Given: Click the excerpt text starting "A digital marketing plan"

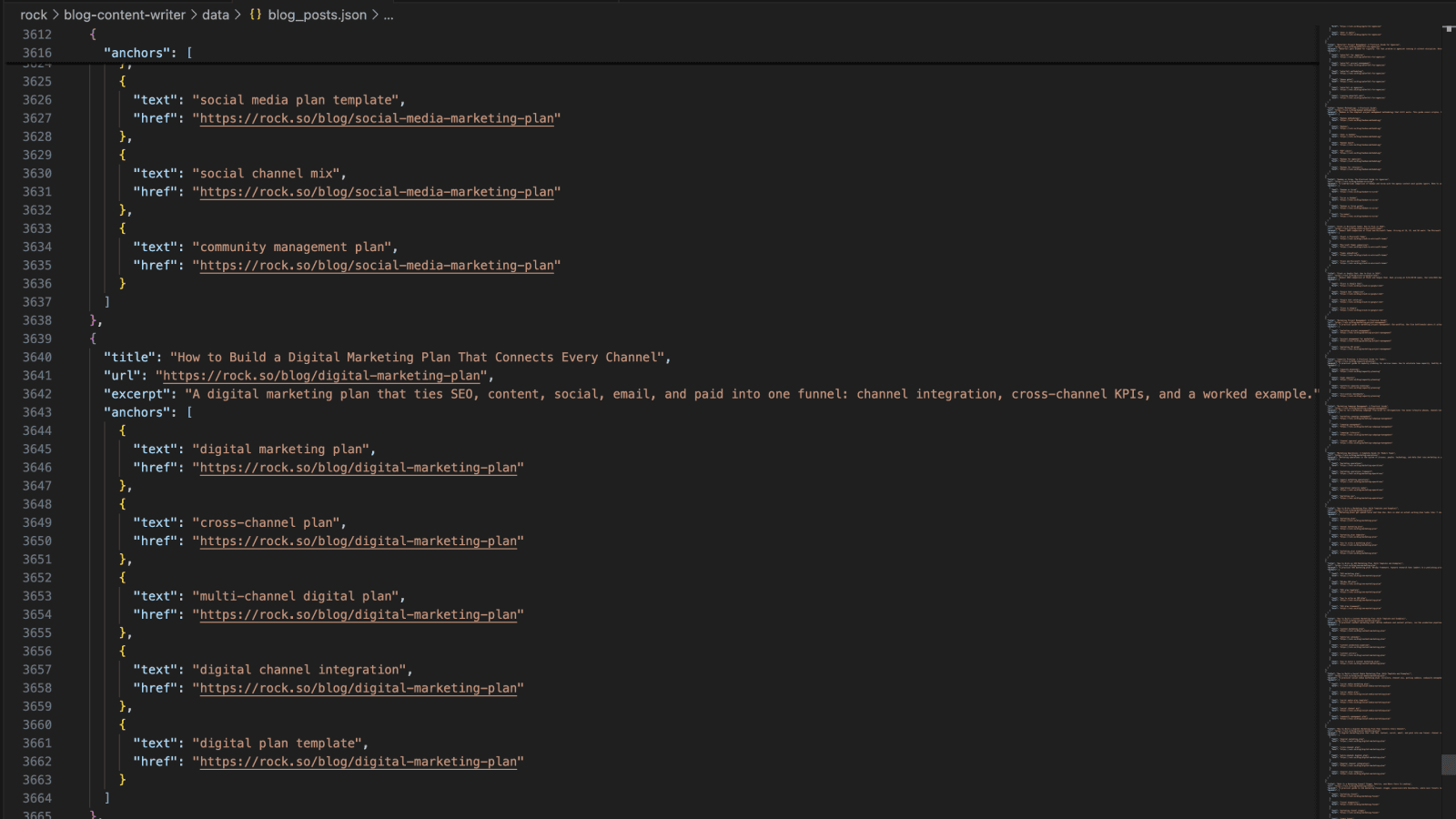Looking at the screenshot, I should pos(752,394).
